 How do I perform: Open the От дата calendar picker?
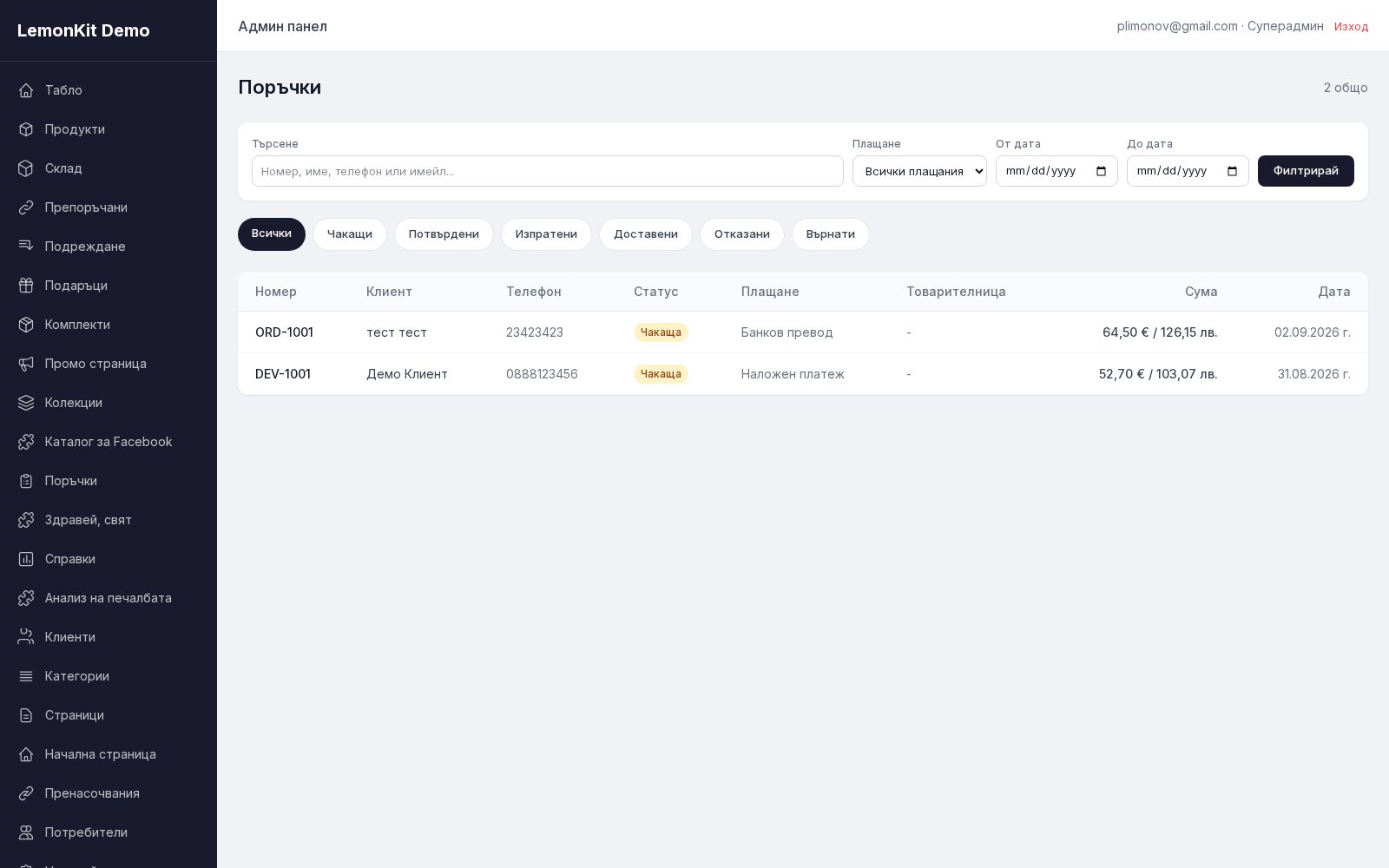point(1101,171)
